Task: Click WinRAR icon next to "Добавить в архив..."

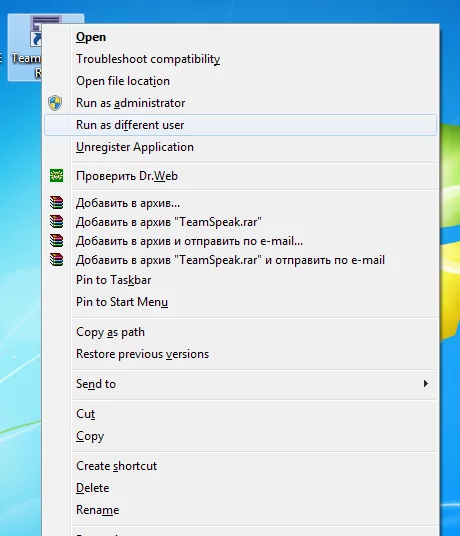Action: pyautogui.click(x=56, y=203)
